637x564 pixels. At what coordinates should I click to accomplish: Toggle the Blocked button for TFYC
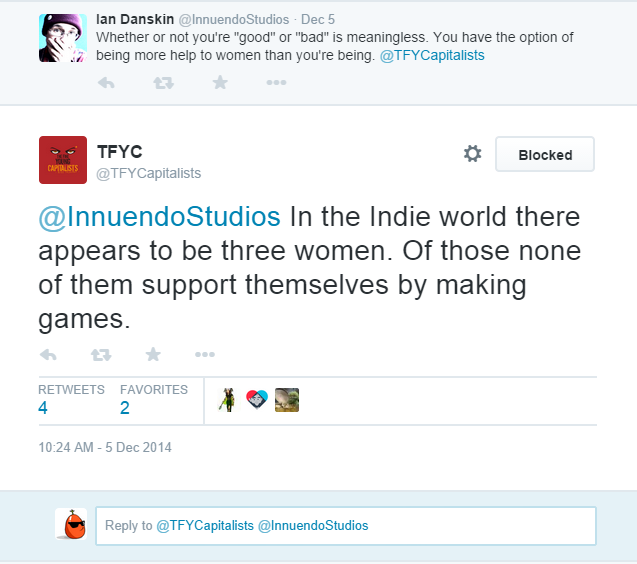[x=545, y=154]
